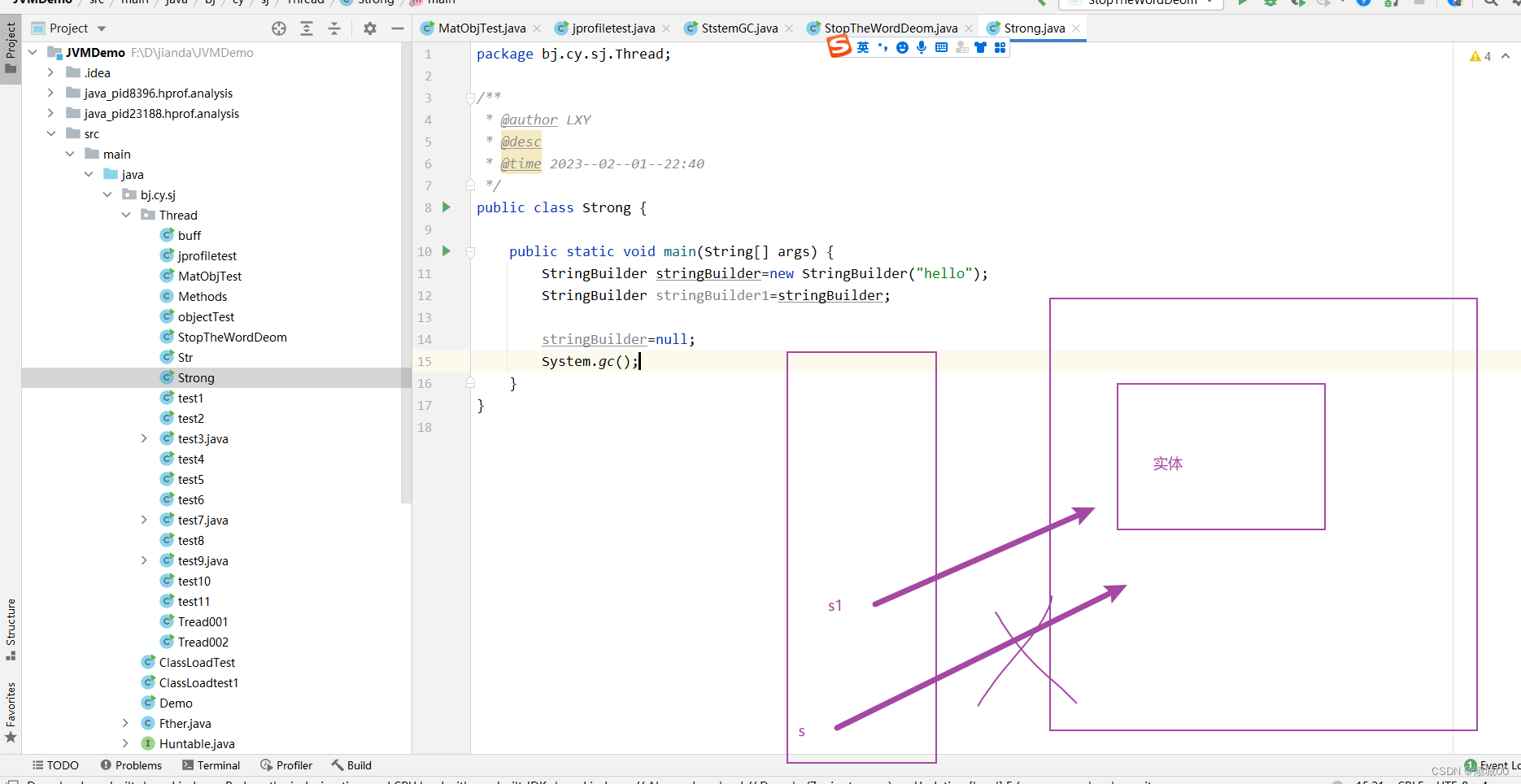Screen dimensions: 1521x784
Task: Toggle Sogou English/Chinese mode
Action: pyautogui.click(x=863, y=47)
